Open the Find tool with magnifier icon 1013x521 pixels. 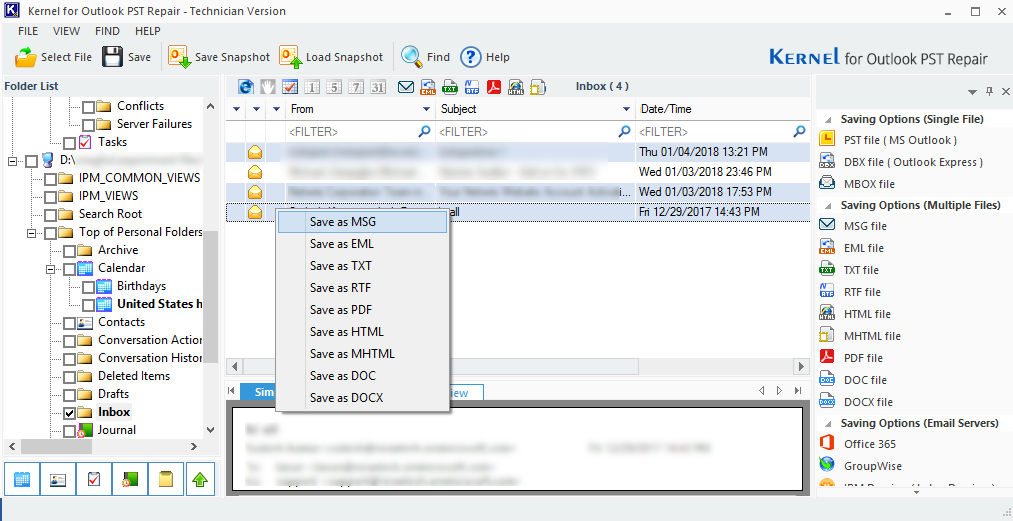[425, 57]
